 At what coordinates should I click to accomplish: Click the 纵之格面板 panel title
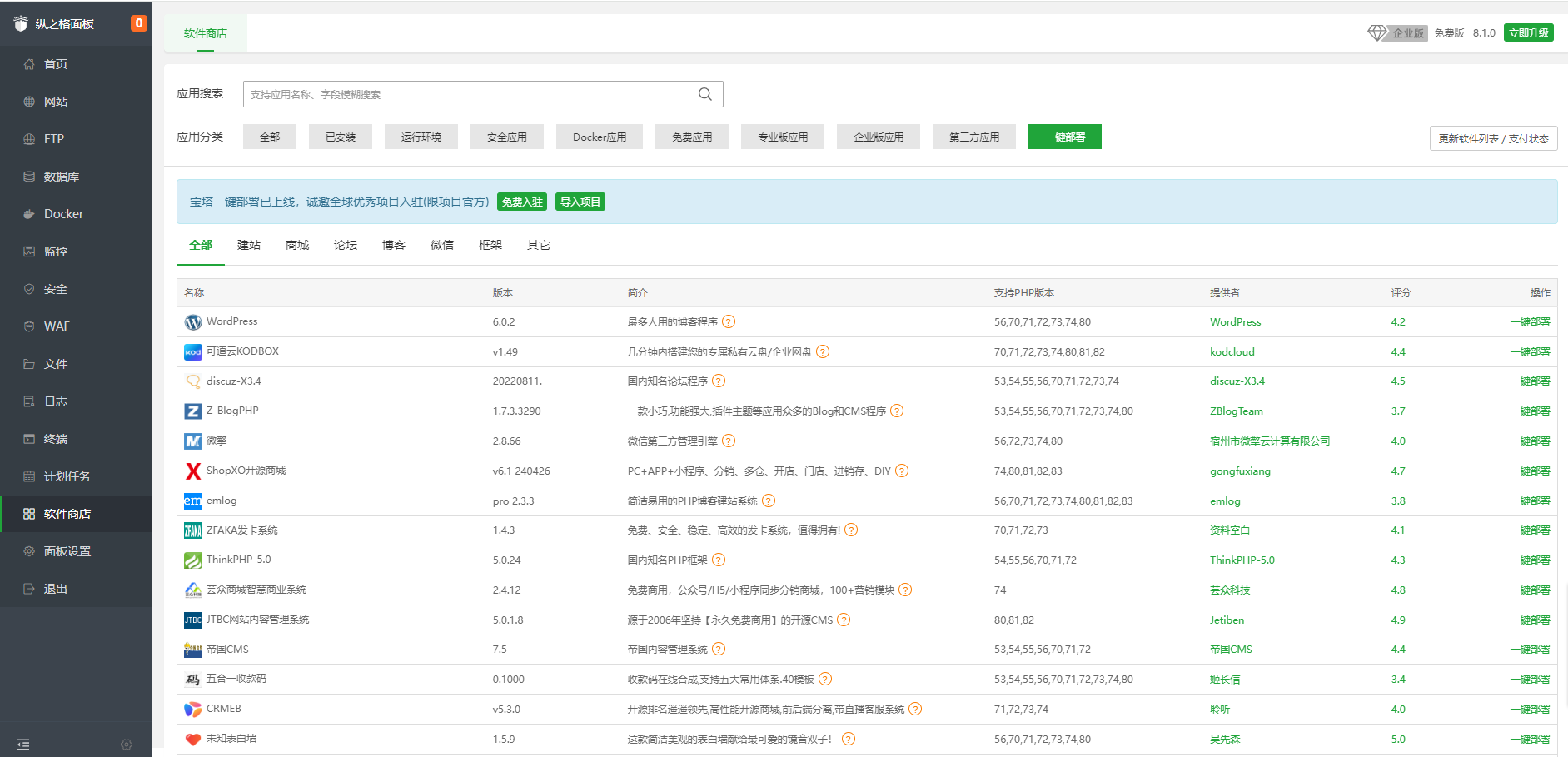click(65, 24)
